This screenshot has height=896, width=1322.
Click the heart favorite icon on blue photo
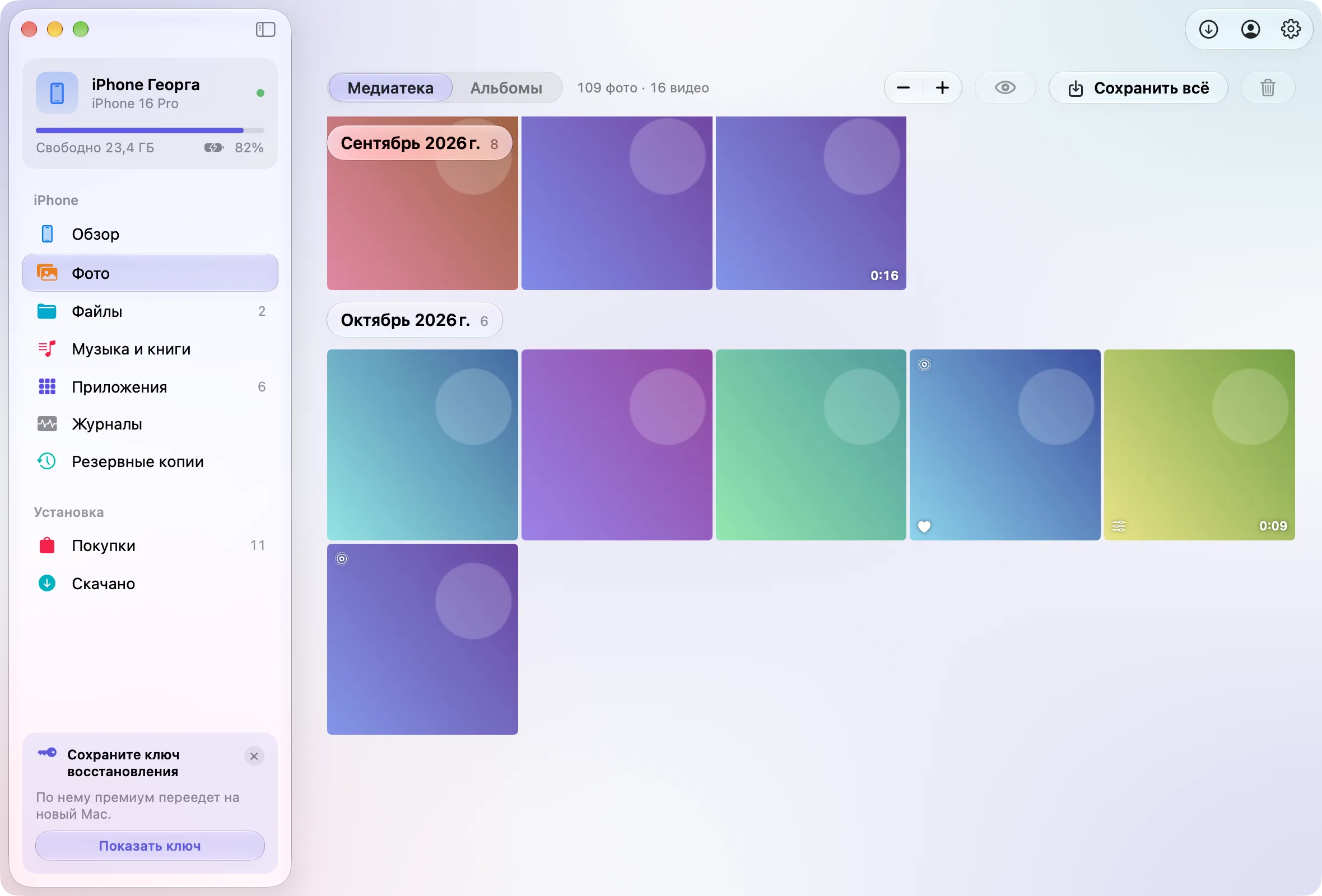coord(924,526)
